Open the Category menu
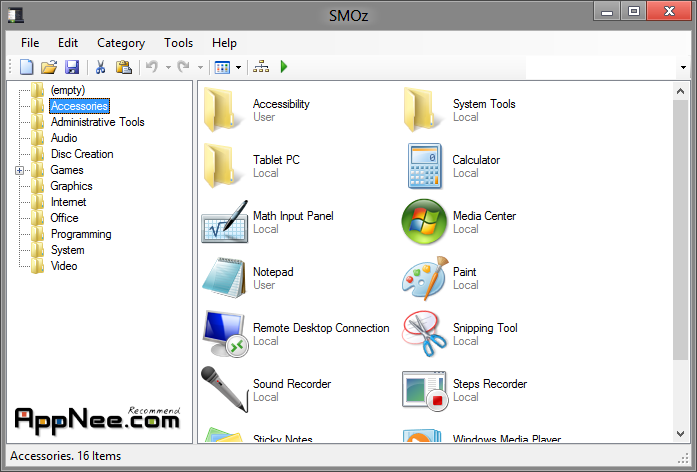This screenshot has width=697, height=472. tap(121, 43)
